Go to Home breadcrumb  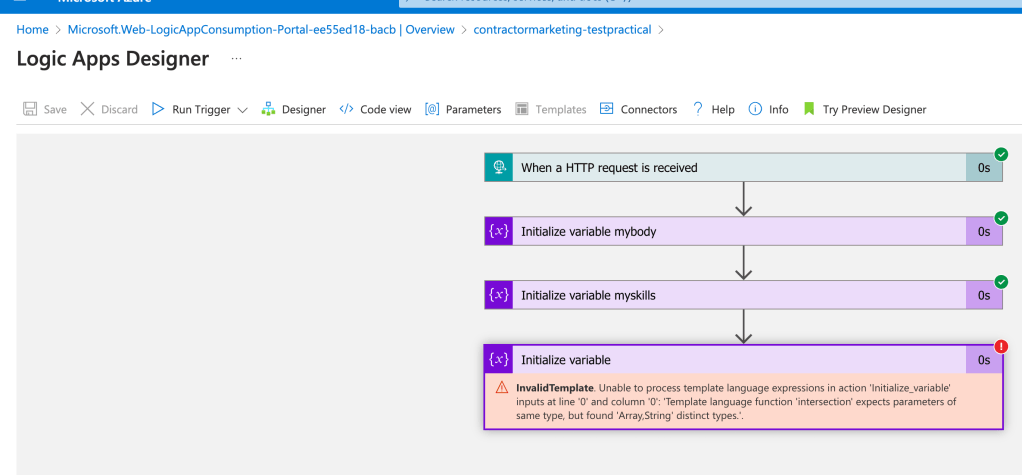(33, 29)
